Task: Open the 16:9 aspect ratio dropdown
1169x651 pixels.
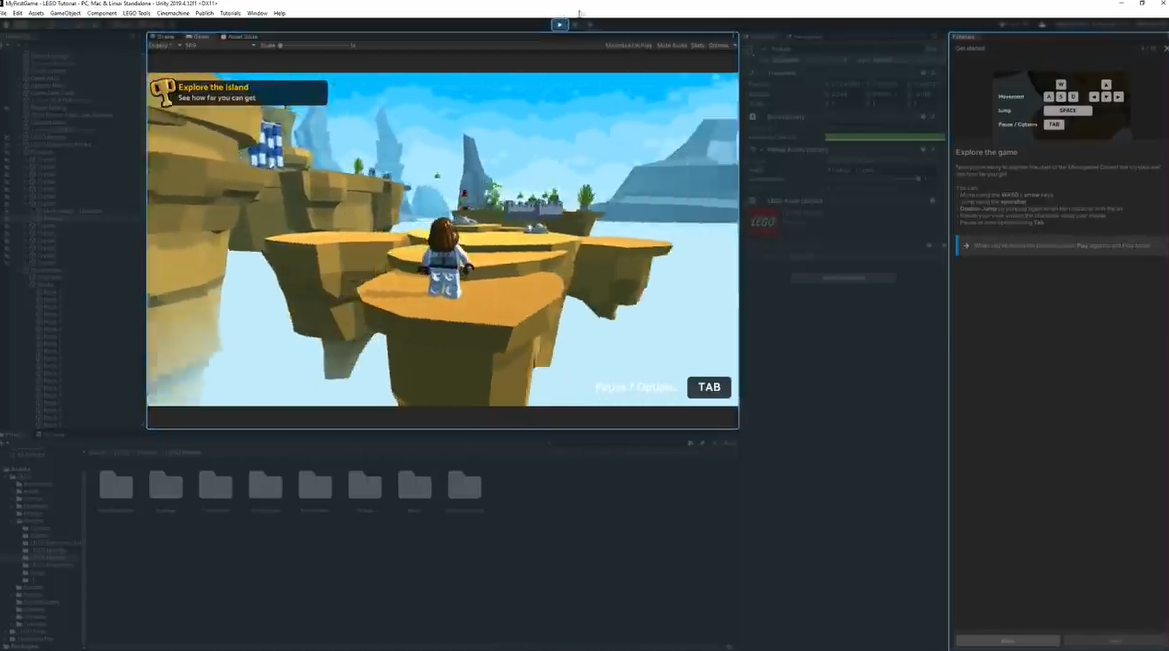Action: pos(220,45)
